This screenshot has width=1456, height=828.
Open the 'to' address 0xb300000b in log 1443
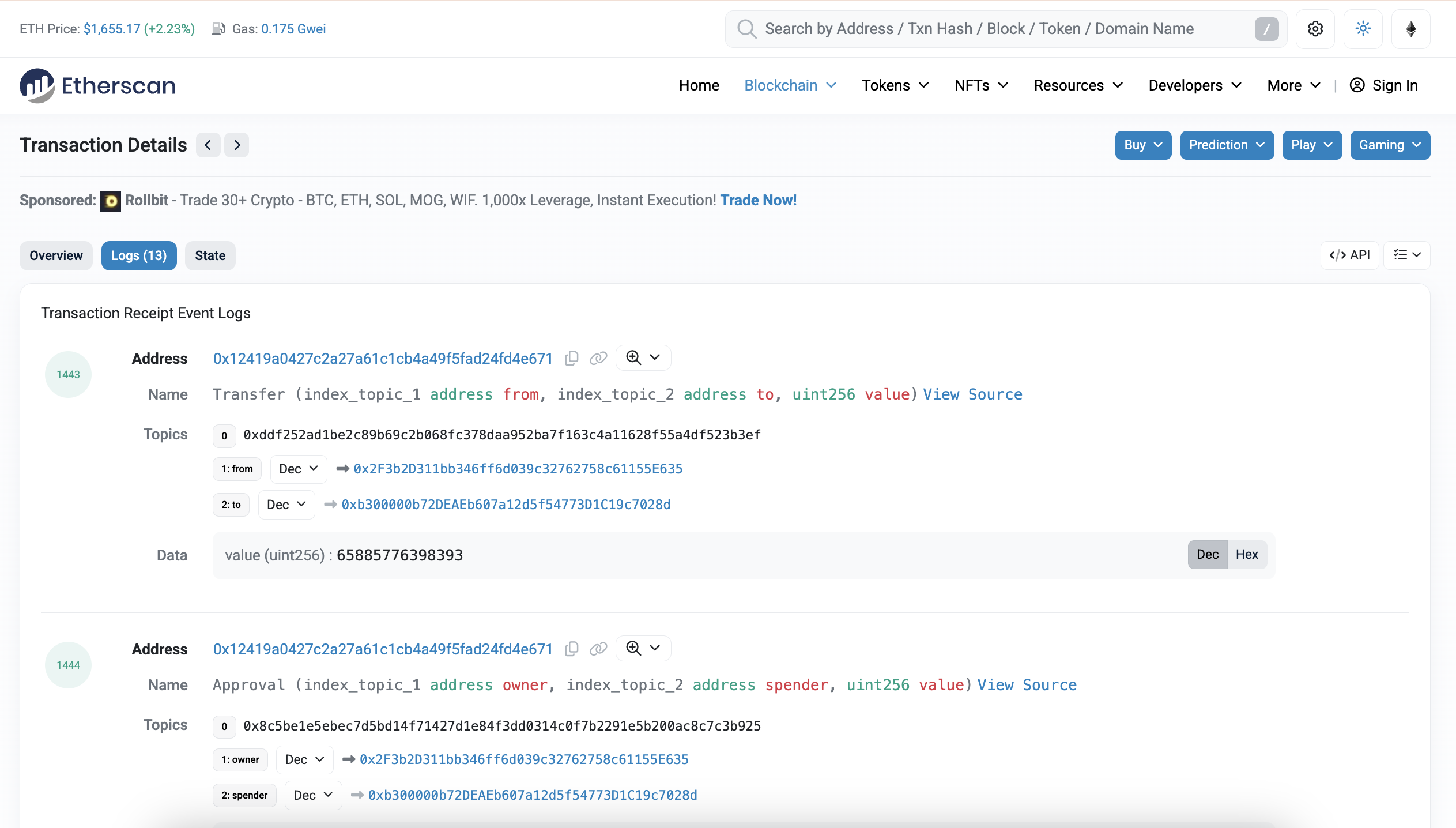(x=506, y=505)
